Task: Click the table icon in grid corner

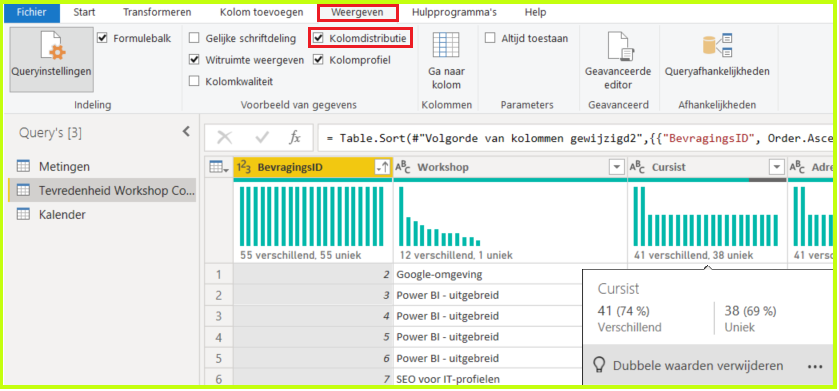Action: [219, 167]
